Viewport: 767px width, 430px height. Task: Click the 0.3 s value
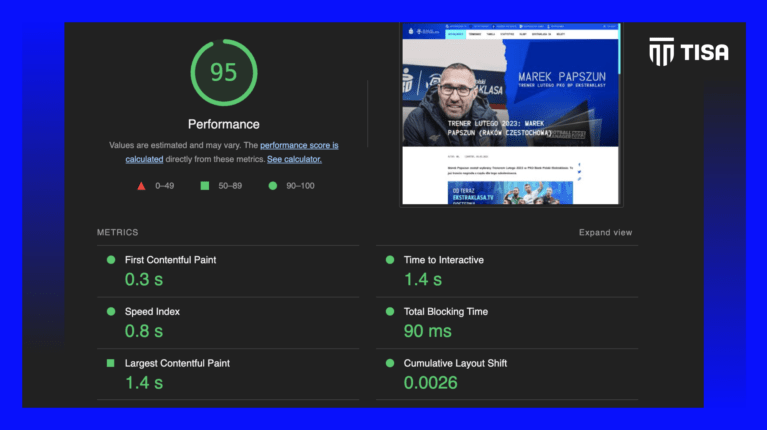(x=144, y=279)
